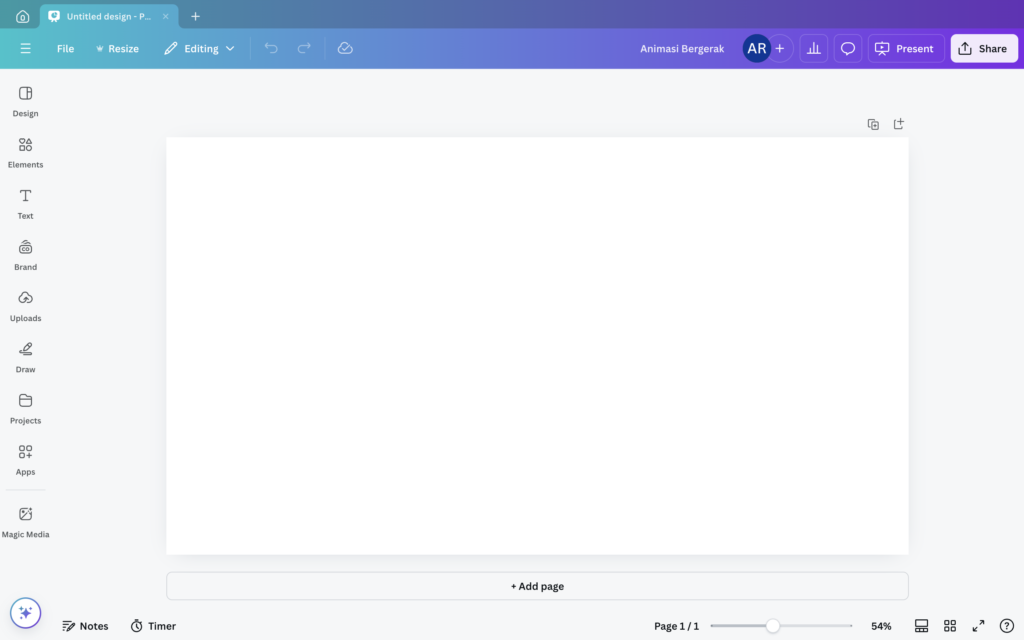1024x640 pixels.
Task: Go to Canva home icon
Action: click(x=22, y=16)
